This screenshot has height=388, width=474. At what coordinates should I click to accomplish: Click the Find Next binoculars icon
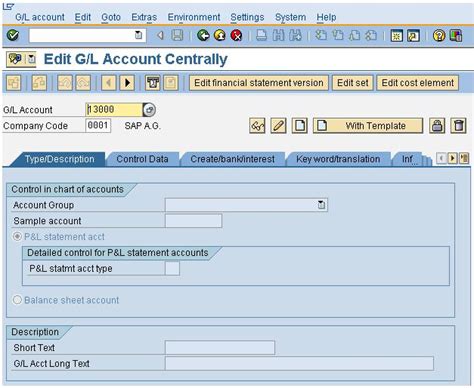pyautogui.click(x=295, y=35)
